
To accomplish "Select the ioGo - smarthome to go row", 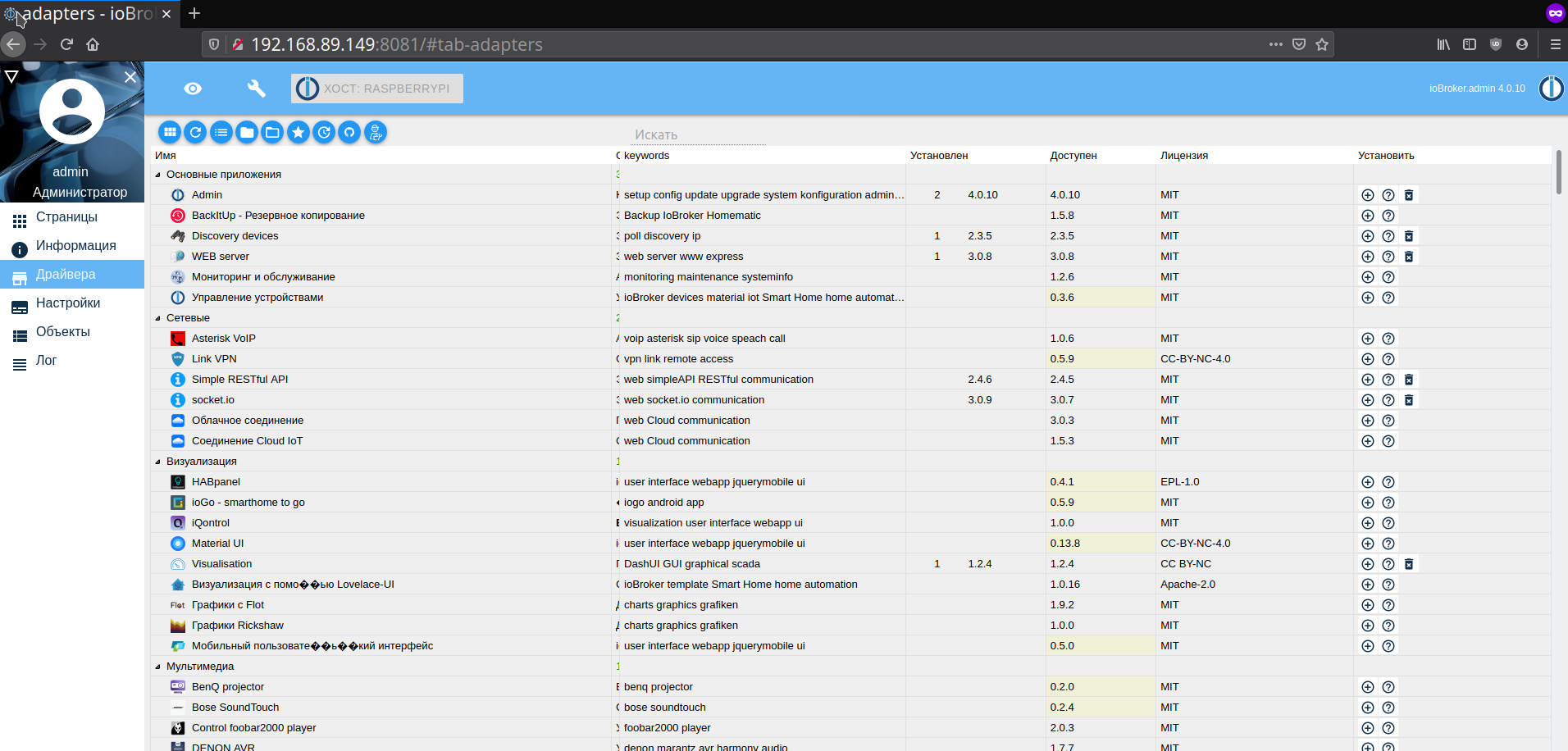I will point(851,503).
